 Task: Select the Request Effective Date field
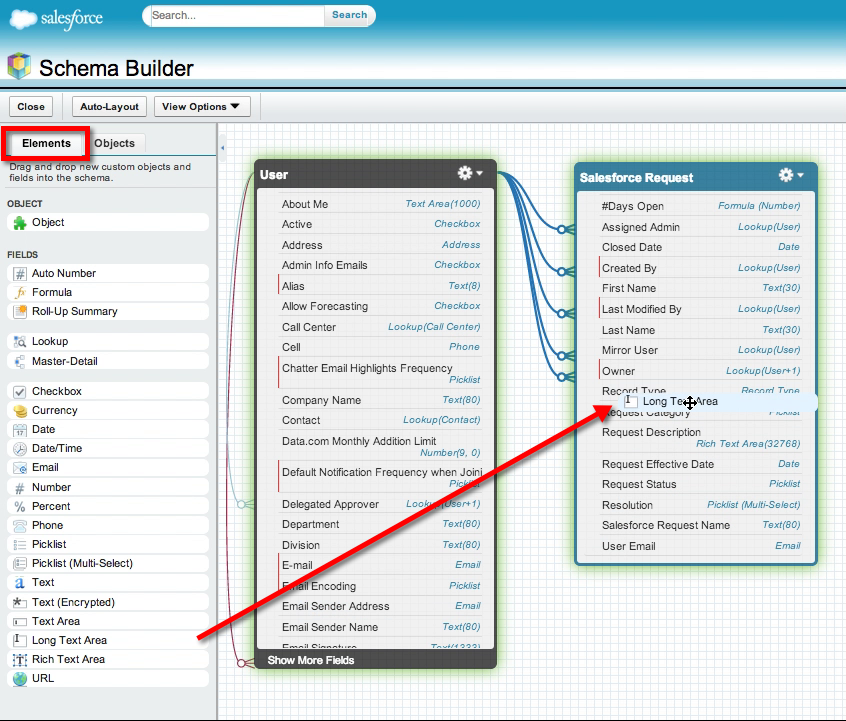click(x=700, y=464)
